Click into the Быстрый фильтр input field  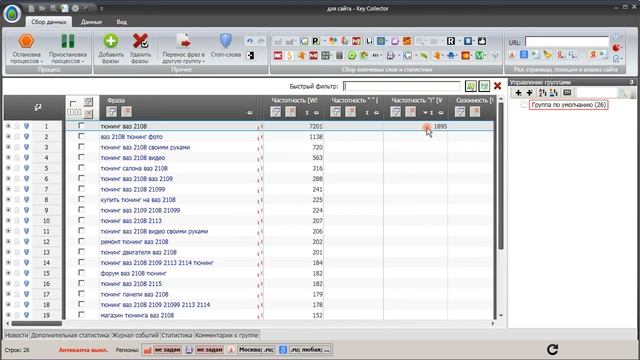click(402, 86)
